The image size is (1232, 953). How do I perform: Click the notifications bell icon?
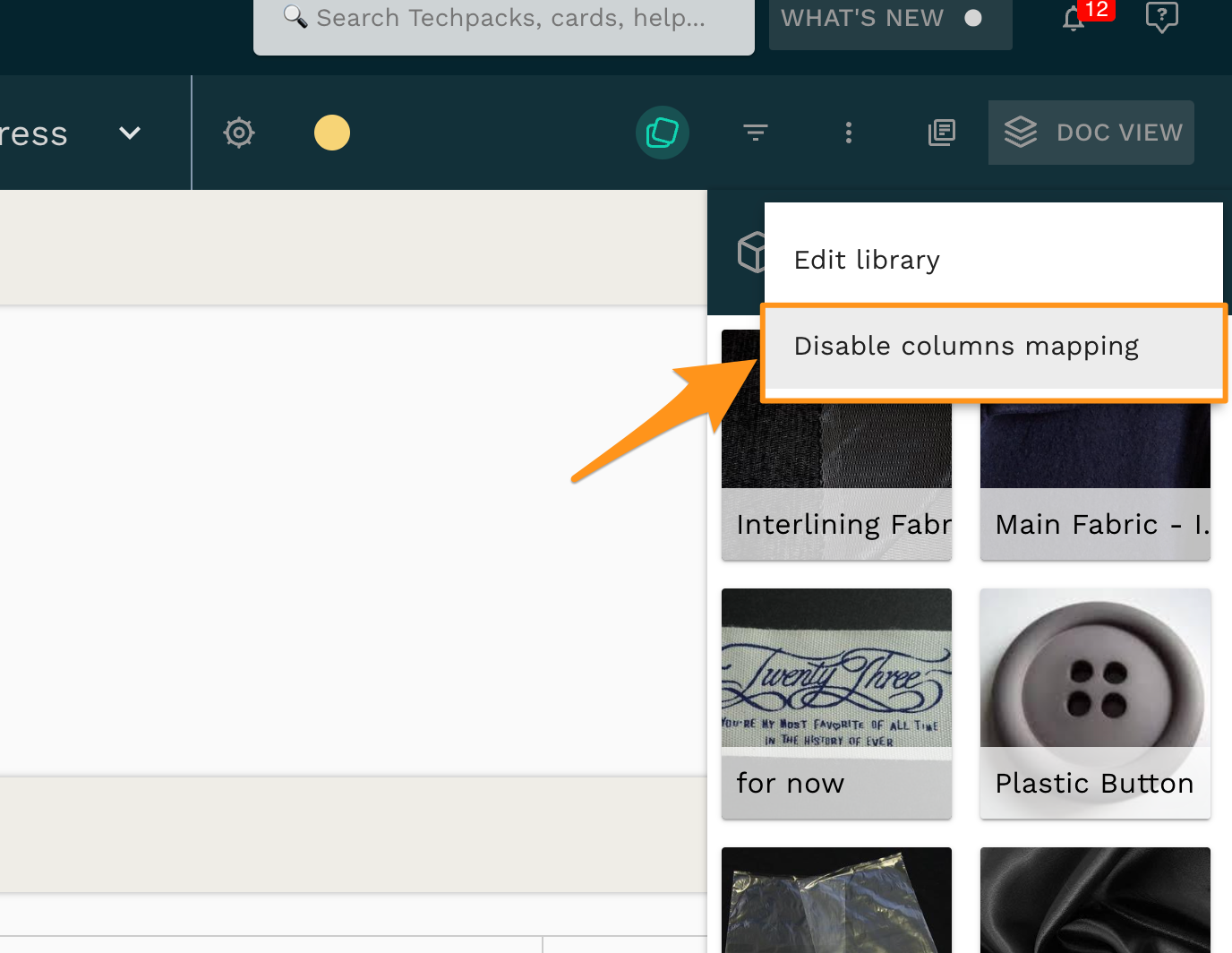[1074, 19]
